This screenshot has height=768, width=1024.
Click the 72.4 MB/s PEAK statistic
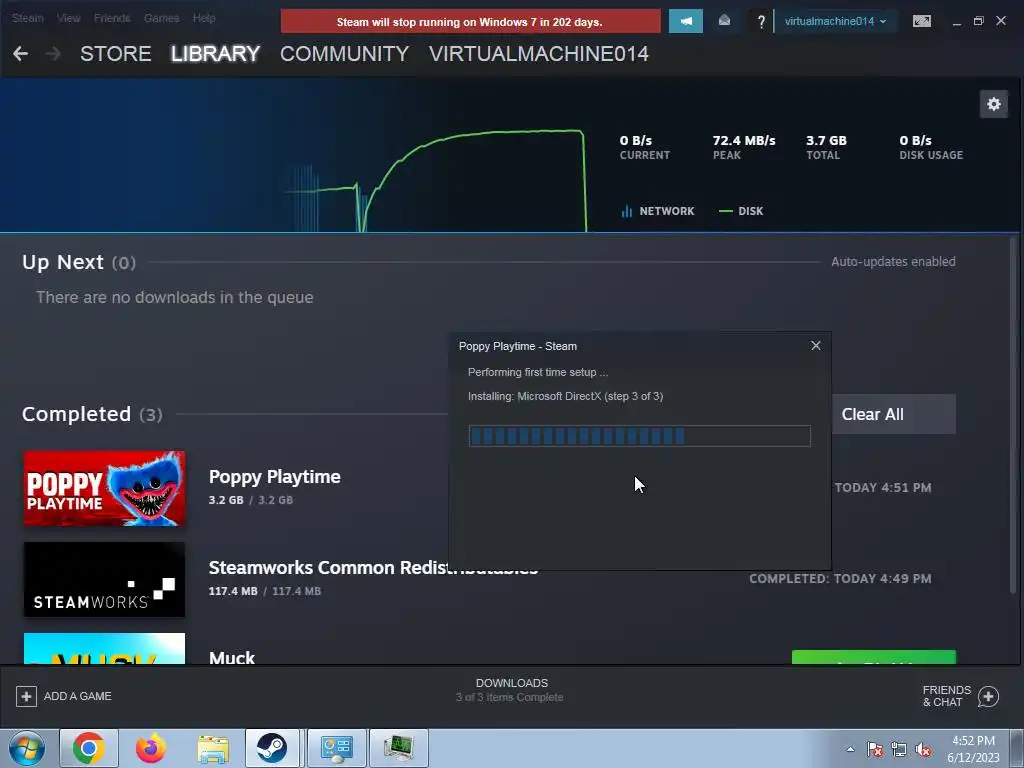click(x=744, y=147)
